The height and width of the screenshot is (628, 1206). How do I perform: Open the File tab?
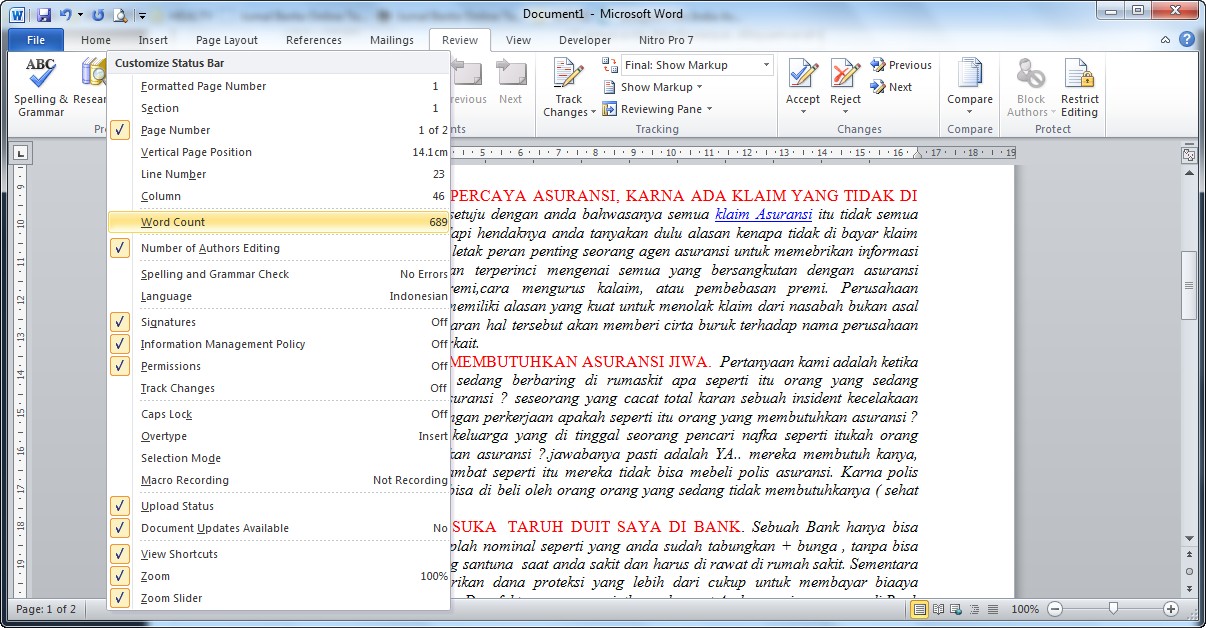tap(36, 40)
